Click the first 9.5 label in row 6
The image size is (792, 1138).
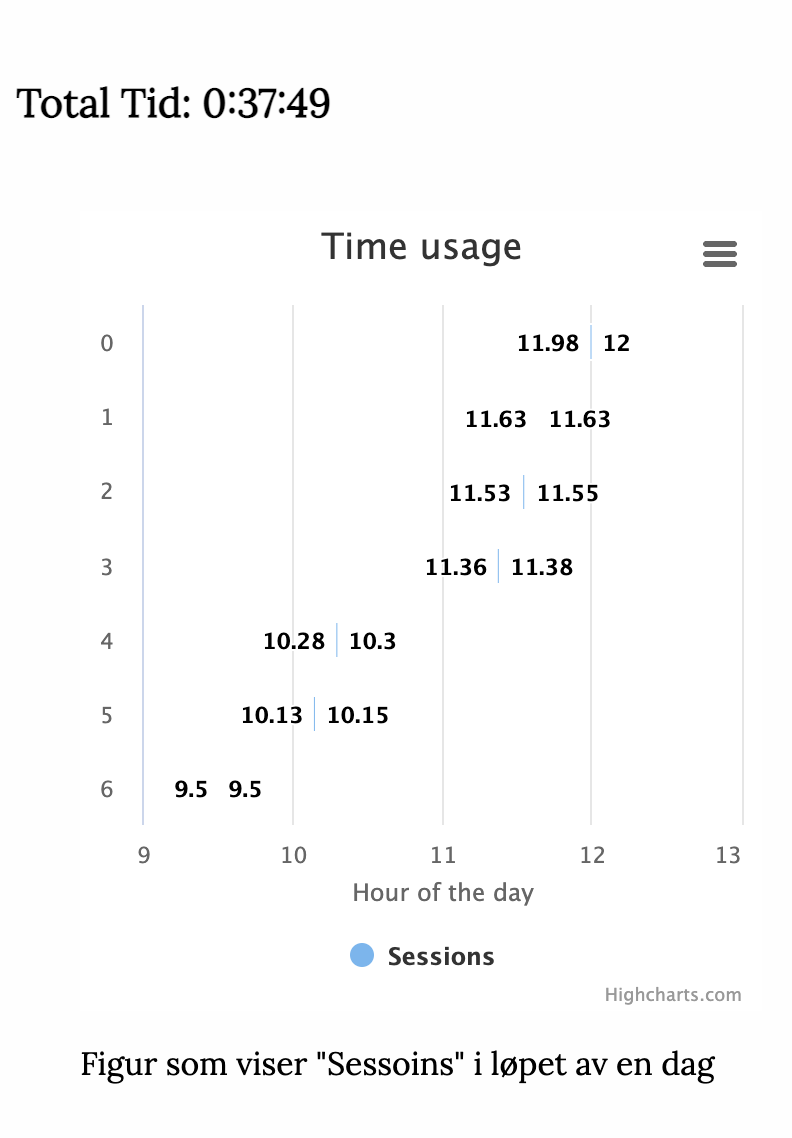191,789
